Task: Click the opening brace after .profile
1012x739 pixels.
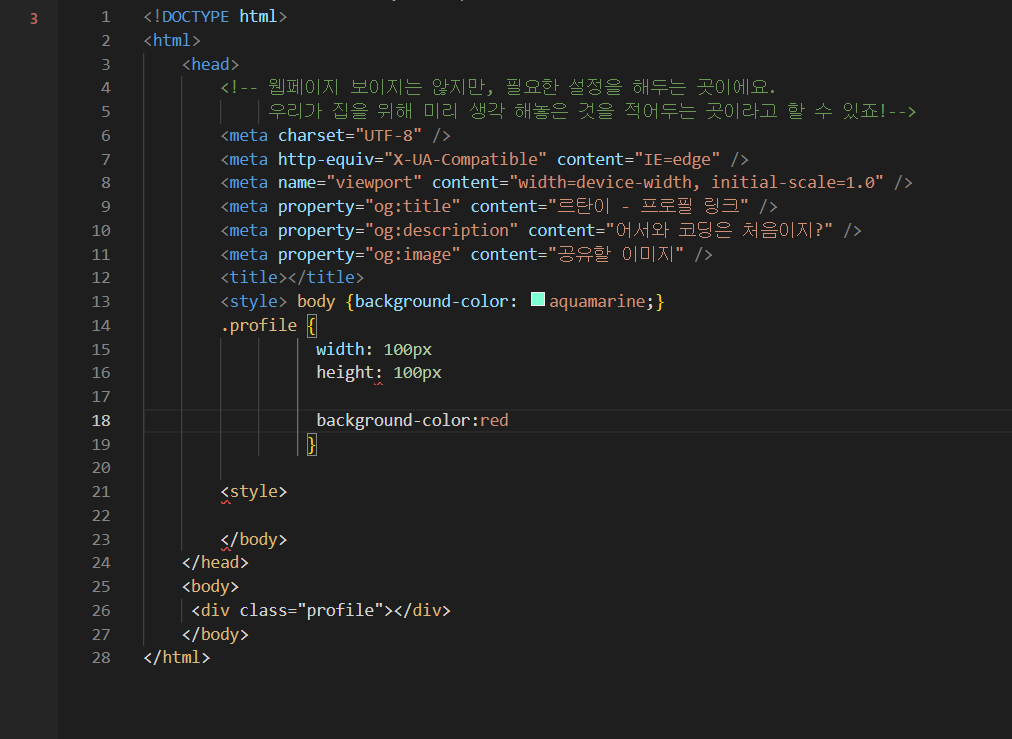Action: click(x=312, y=325)
